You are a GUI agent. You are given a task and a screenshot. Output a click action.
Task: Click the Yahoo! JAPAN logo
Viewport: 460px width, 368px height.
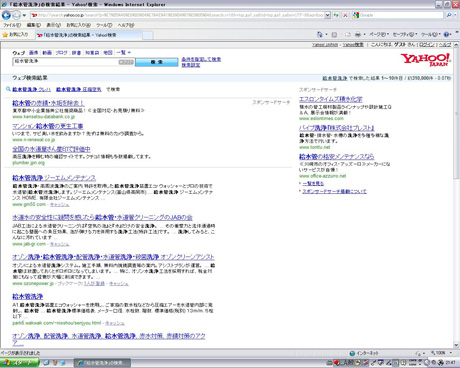(426, 60)
